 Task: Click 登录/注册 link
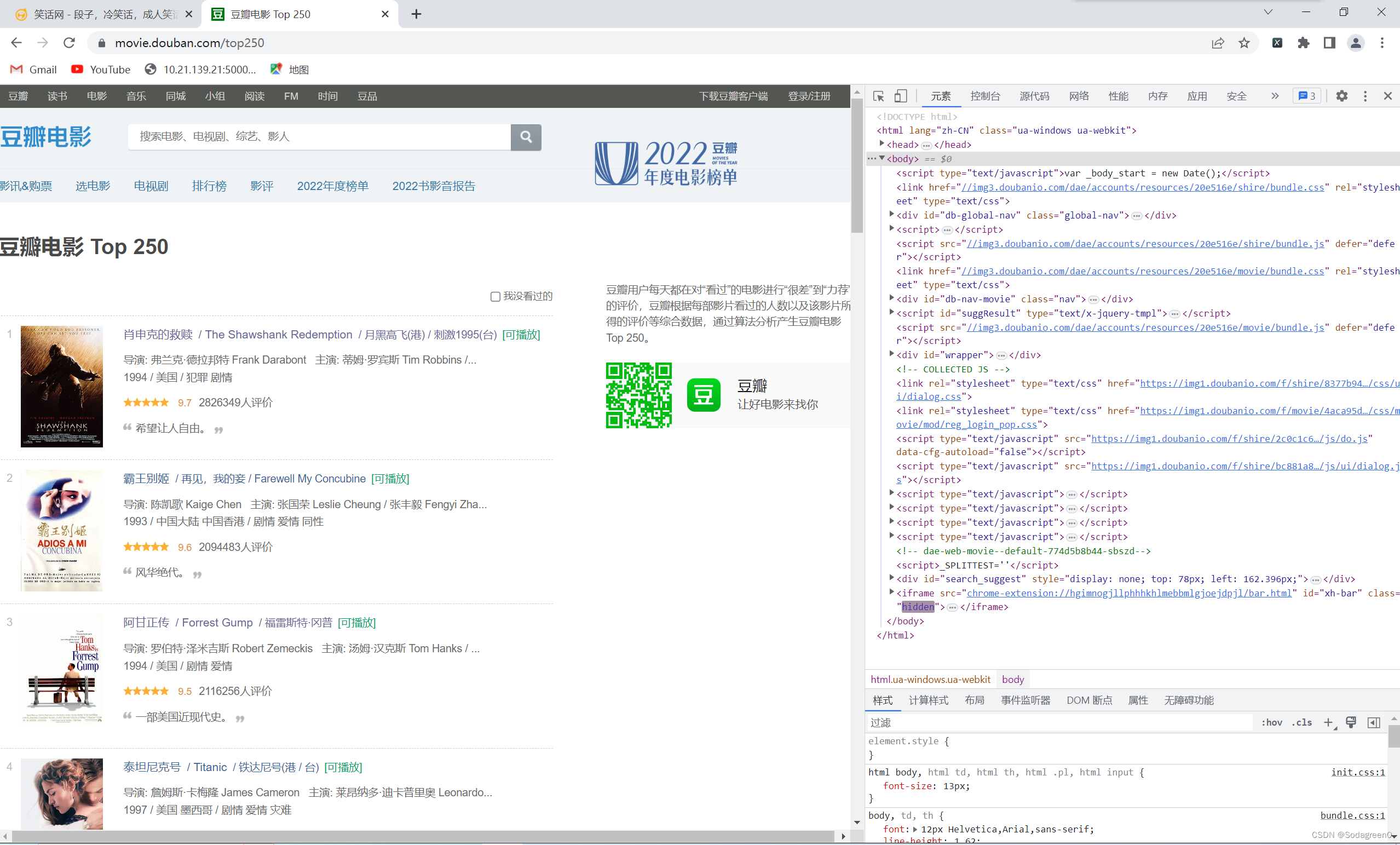pyautogui.click(x=809, y=96)
